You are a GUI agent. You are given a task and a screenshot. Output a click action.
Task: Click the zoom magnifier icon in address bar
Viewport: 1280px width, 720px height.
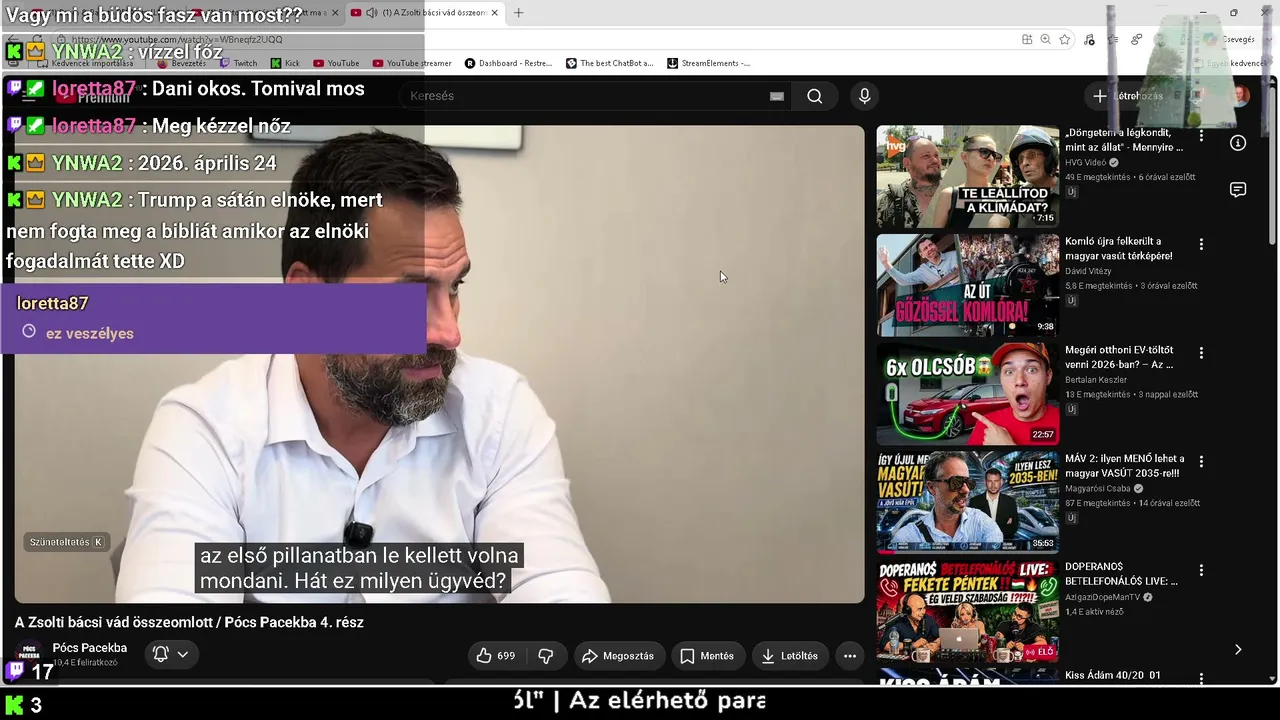coord(1045,40)
